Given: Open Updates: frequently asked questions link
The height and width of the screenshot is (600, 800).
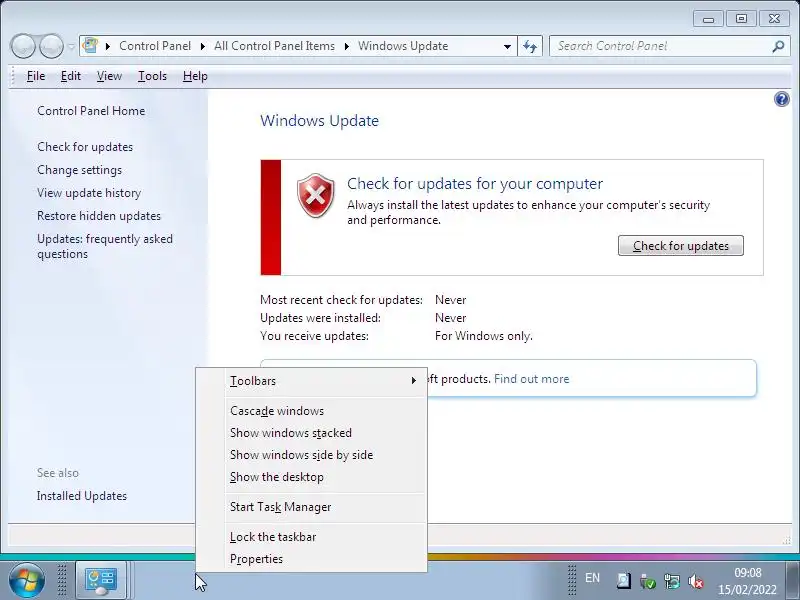Looking at the screenshot, I should coord(105,246).
